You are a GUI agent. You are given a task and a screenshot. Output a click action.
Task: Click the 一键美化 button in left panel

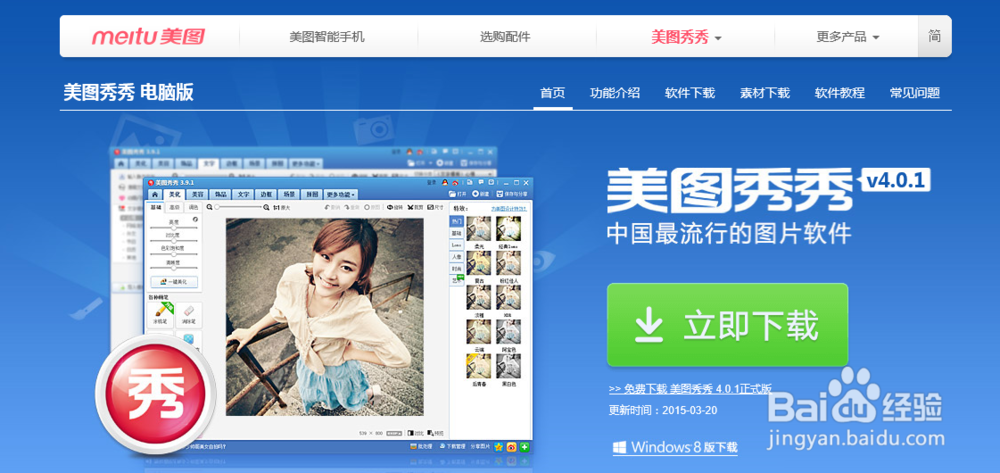tap(174, 282)
